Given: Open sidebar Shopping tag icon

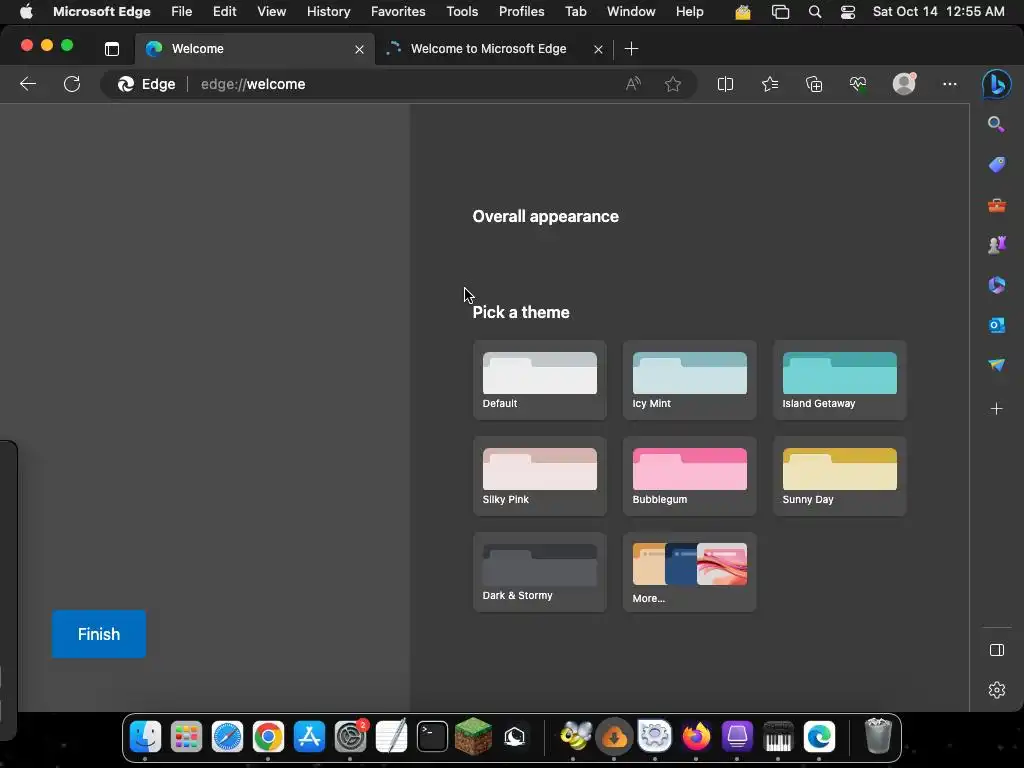Looking at the screenshot, I should 997,165.
